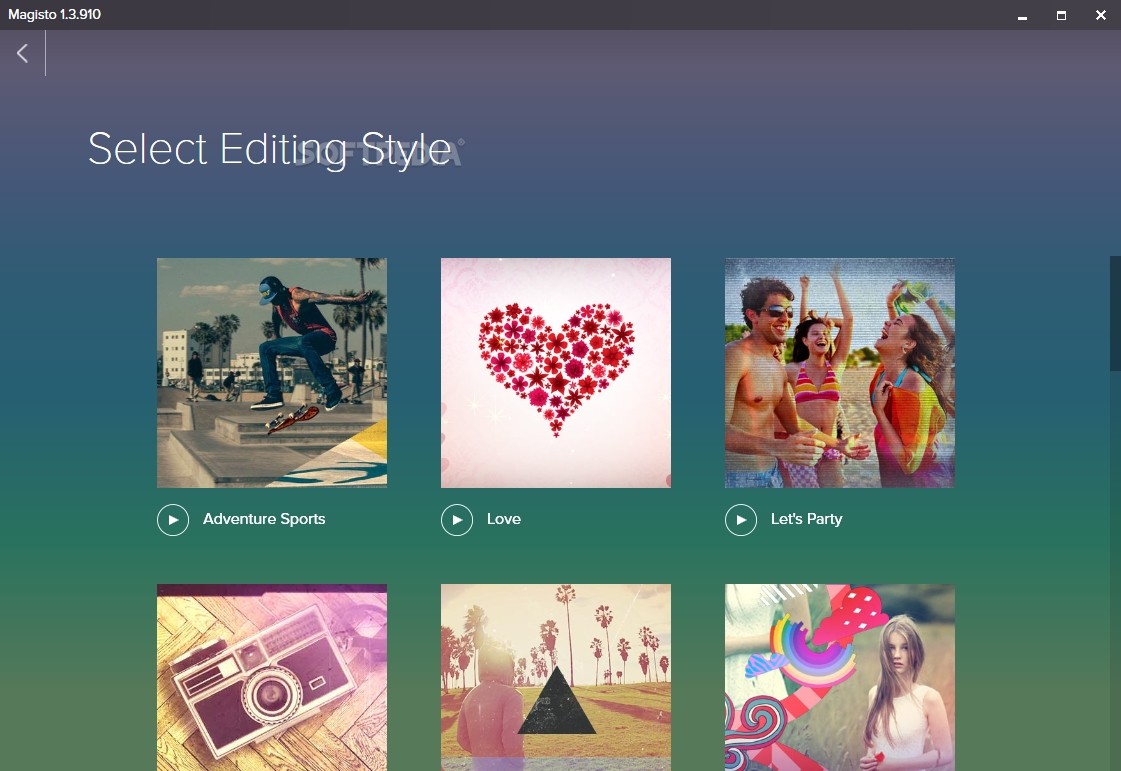Pick the colorful rainbow girl thumbnail
Image resolution: width=1121 pixels, height=771 pixels.
[x=839, y=677]
